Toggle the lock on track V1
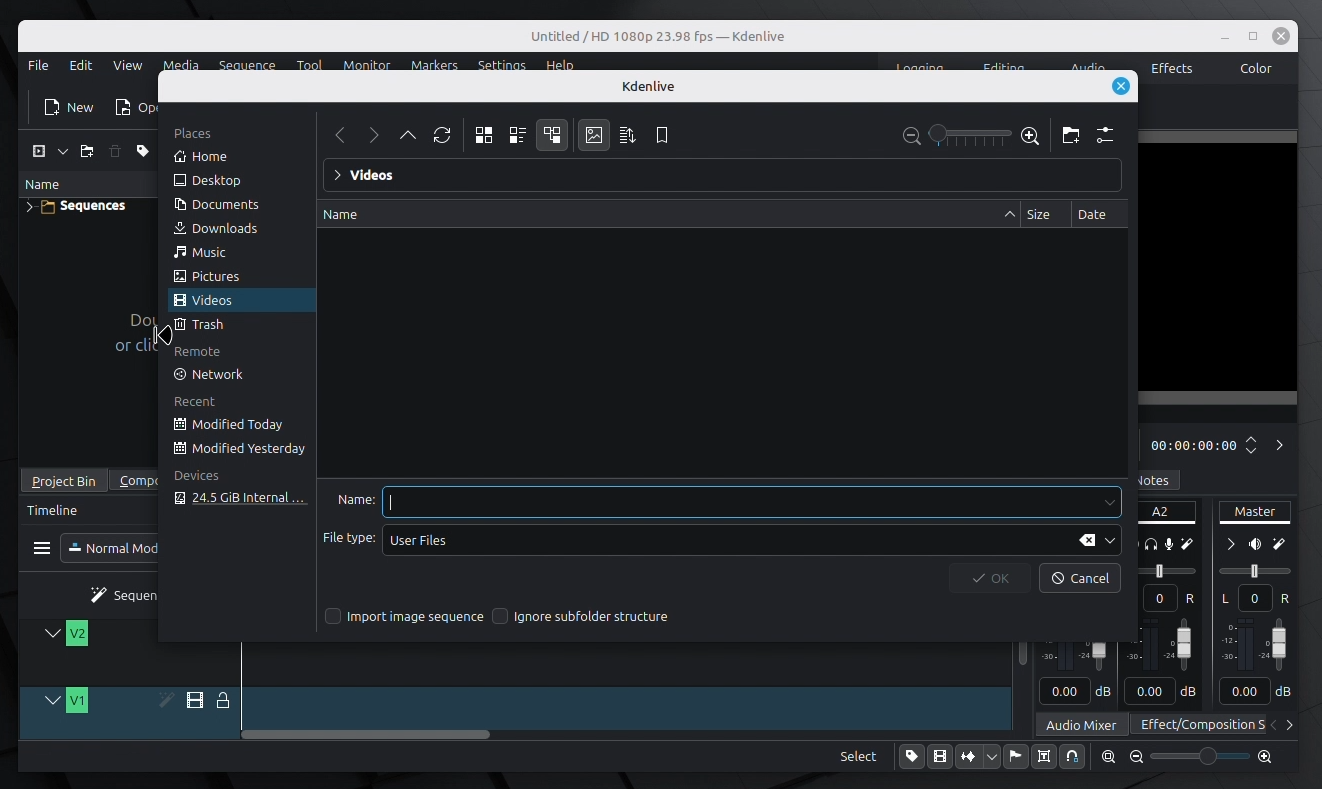The height and width of the screenshot is (789, 1322). [223, 701]
